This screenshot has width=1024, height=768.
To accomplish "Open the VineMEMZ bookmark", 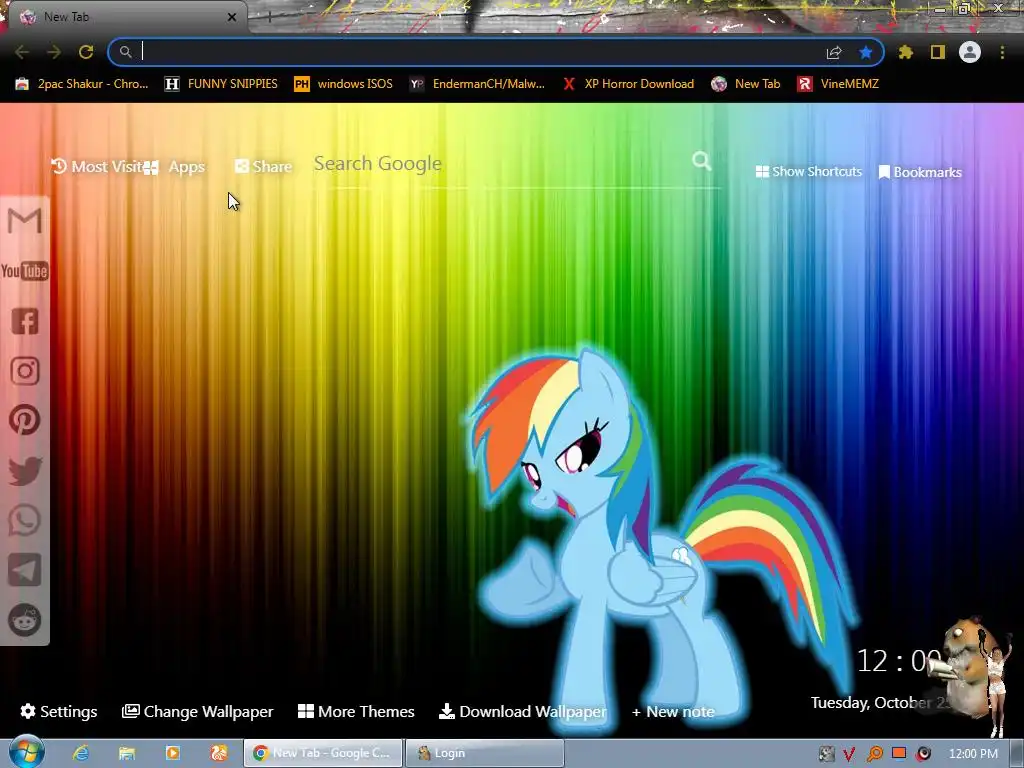I will (x=838, y=84).
